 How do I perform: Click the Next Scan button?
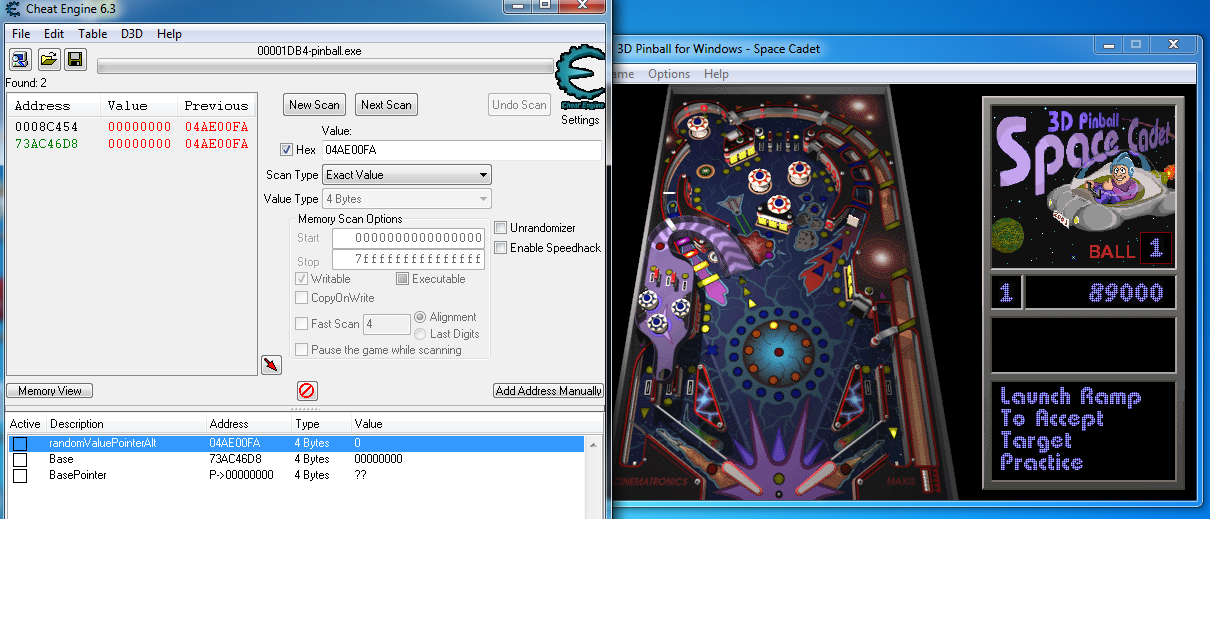tap(386, 105)
